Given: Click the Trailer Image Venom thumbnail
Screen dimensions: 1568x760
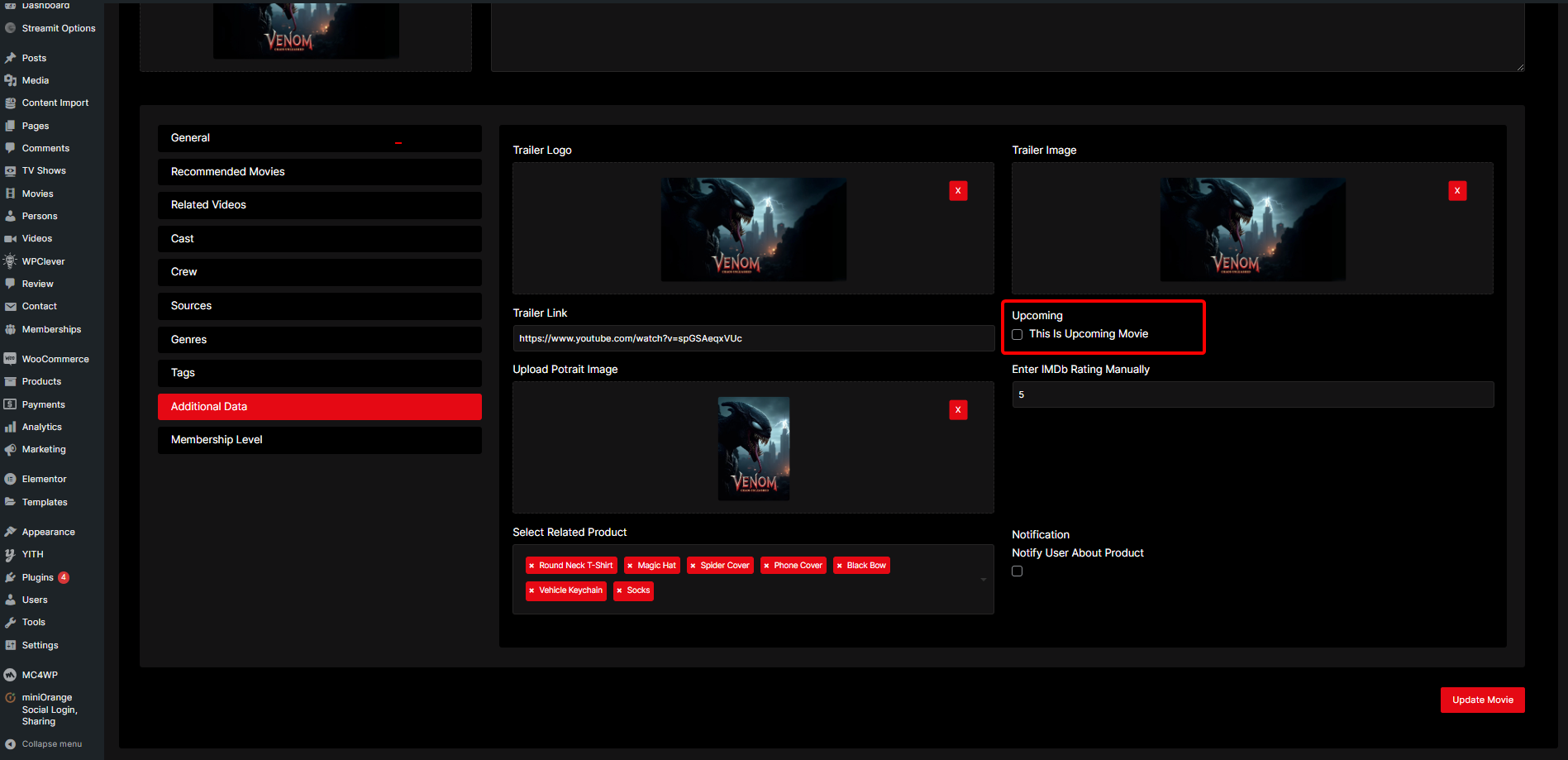Looking at the screenshot, I should [x=1252, y=229].
